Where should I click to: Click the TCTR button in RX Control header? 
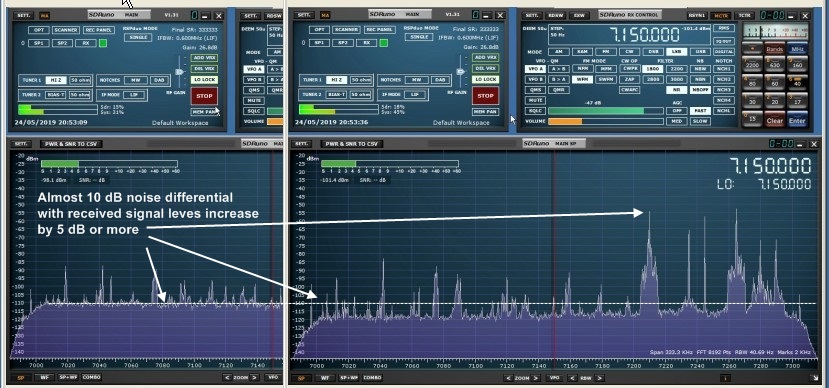point(744,15)
